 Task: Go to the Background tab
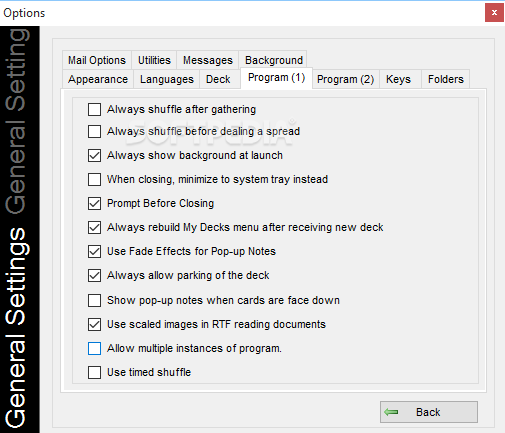pyautogui.click(x=274, y=60)
